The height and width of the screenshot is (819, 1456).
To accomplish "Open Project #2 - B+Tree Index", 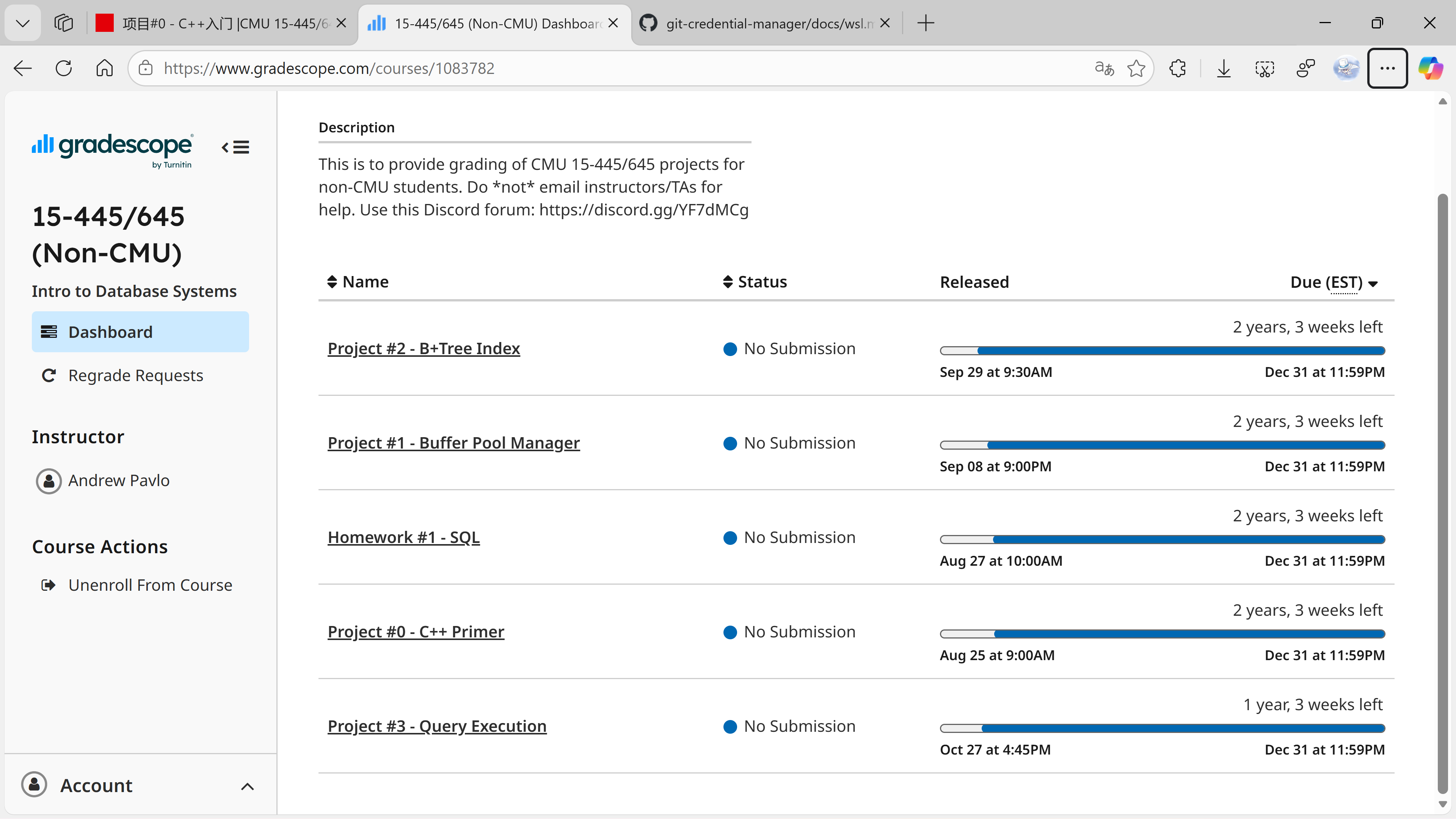I will [424, 349].
